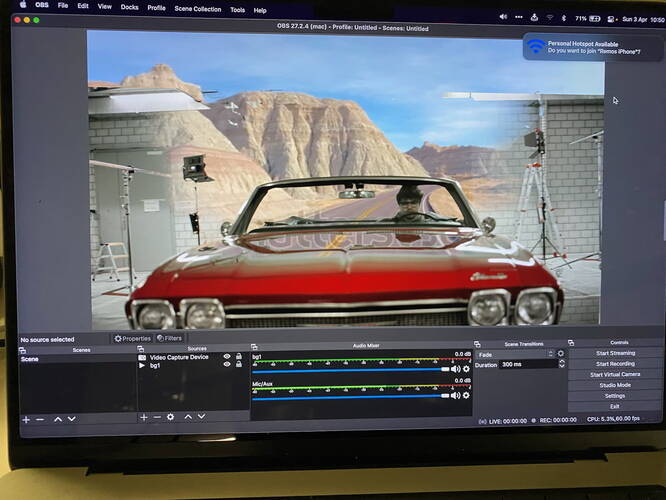Click the REC: 00:00:00 status text
Screen dimensions: 666x500
558,420
